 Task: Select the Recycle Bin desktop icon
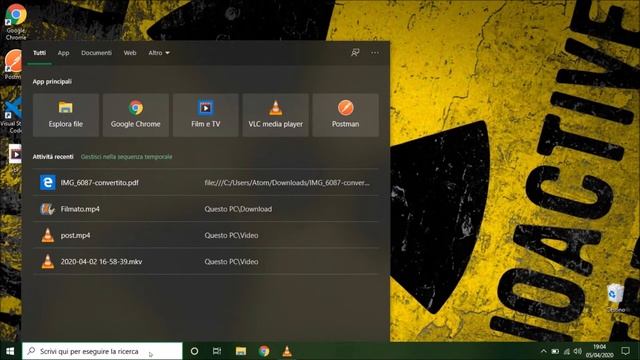(x=615, y=298)
